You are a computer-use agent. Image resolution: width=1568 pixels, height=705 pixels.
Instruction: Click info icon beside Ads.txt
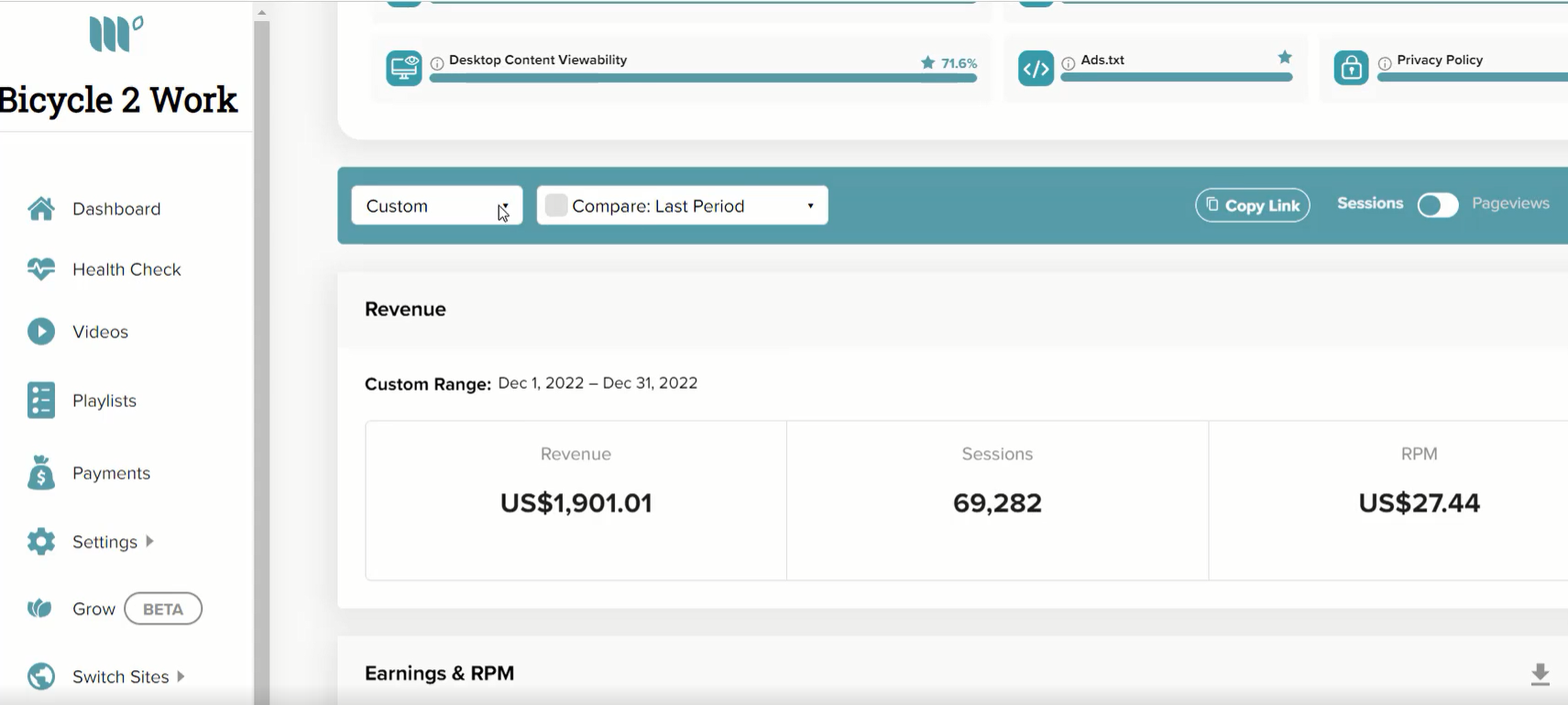[x=1068, y=63]
